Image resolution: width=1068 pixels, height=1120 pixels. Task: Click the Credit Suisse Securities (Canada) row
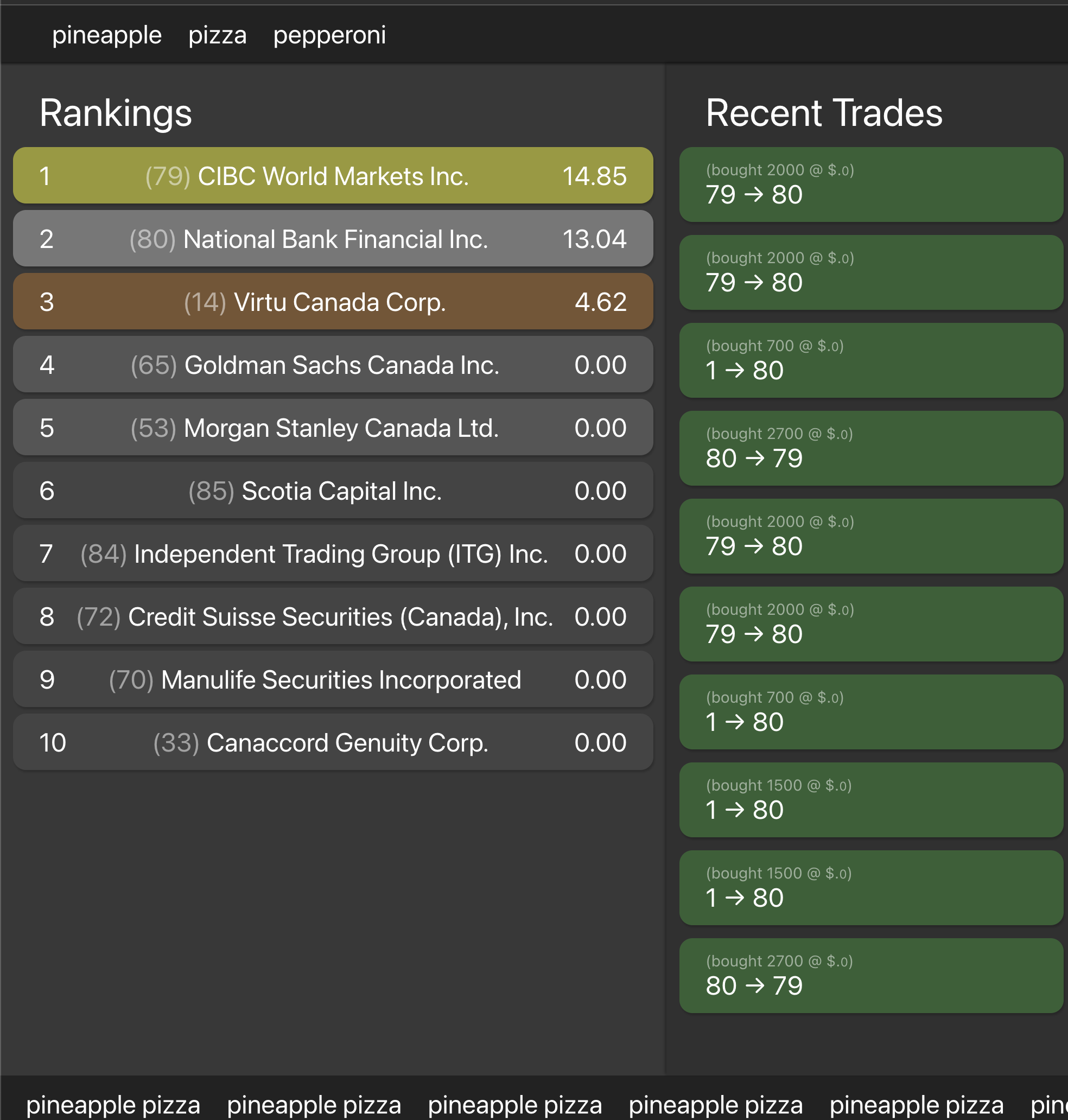point(333,616)
